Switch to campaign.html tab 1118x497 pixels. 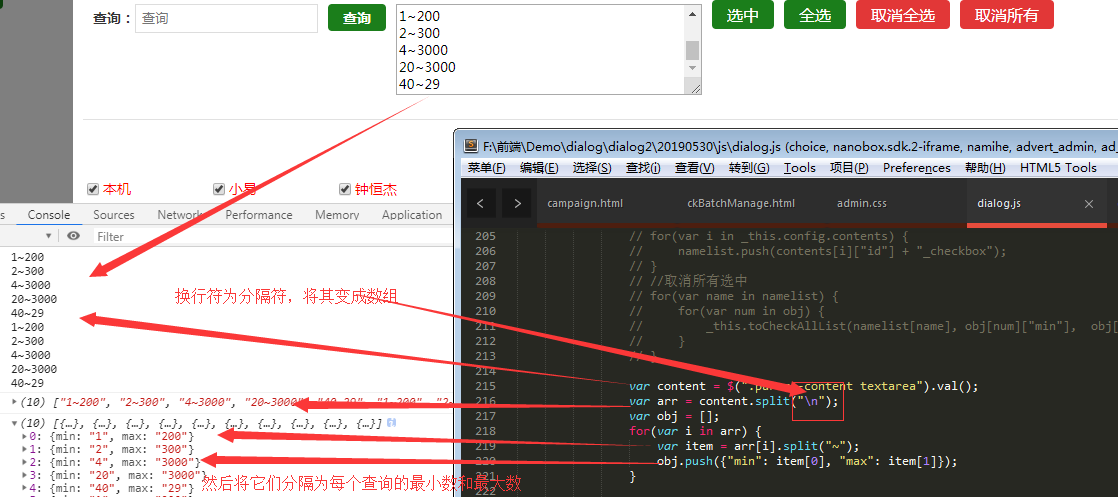point(585,203)
